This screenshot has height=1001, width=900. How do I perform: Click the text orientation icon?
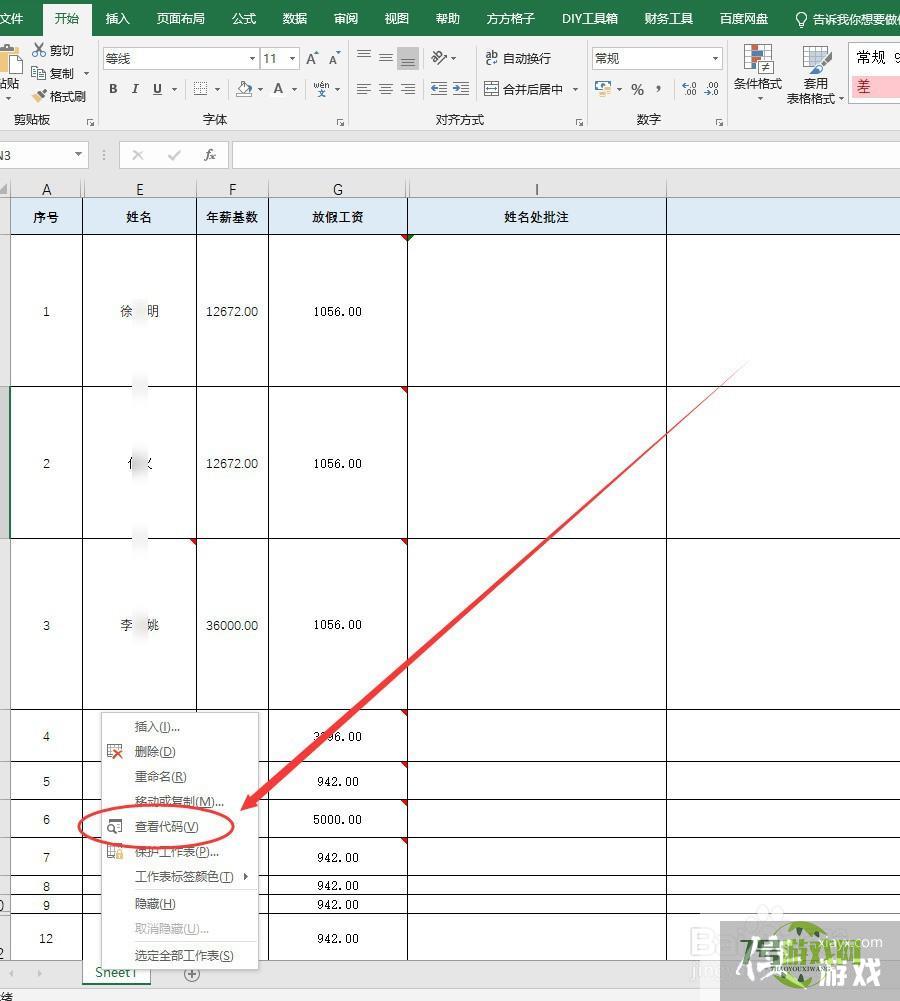pos(439,57)
